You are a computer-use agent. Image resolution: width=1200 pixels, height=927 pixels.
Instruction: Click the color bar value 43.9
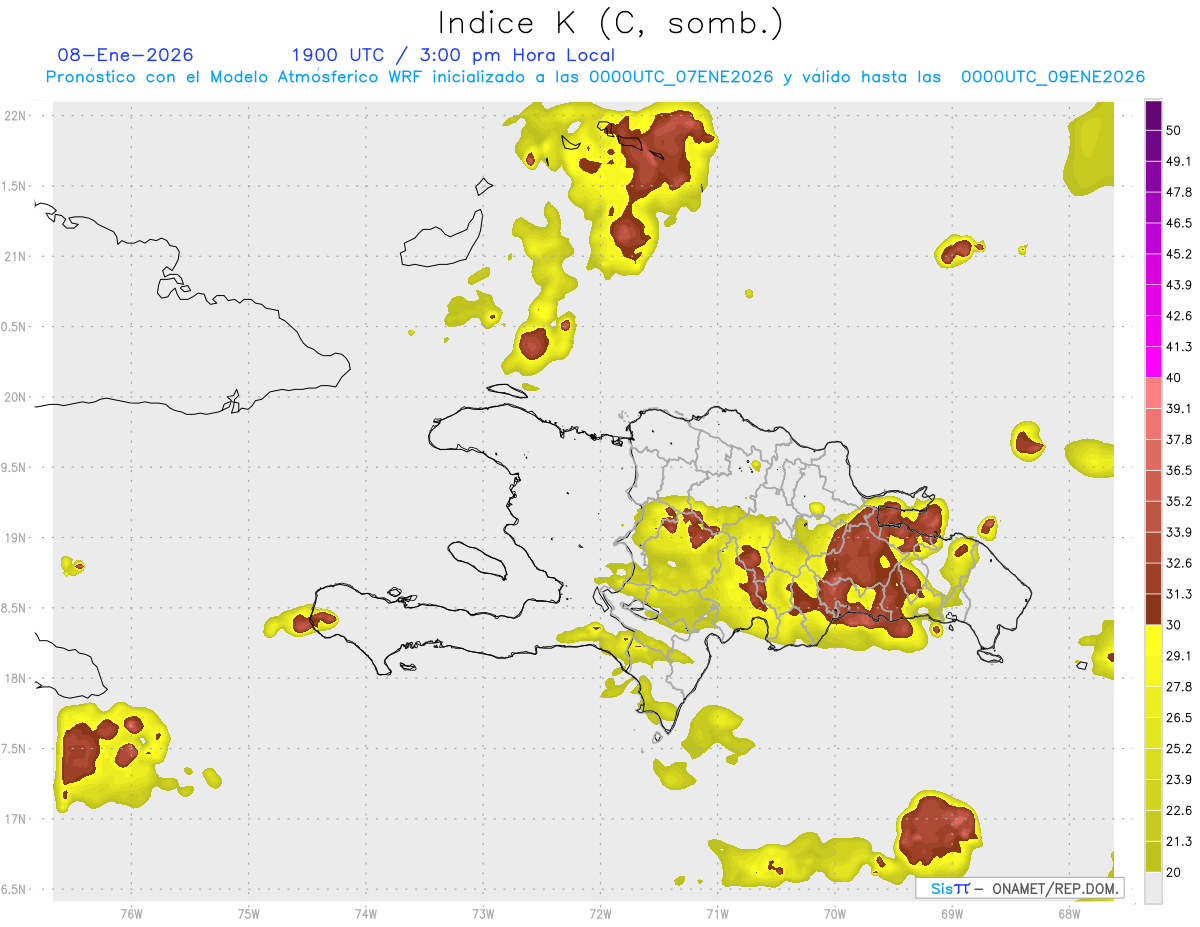[1179, 285]
